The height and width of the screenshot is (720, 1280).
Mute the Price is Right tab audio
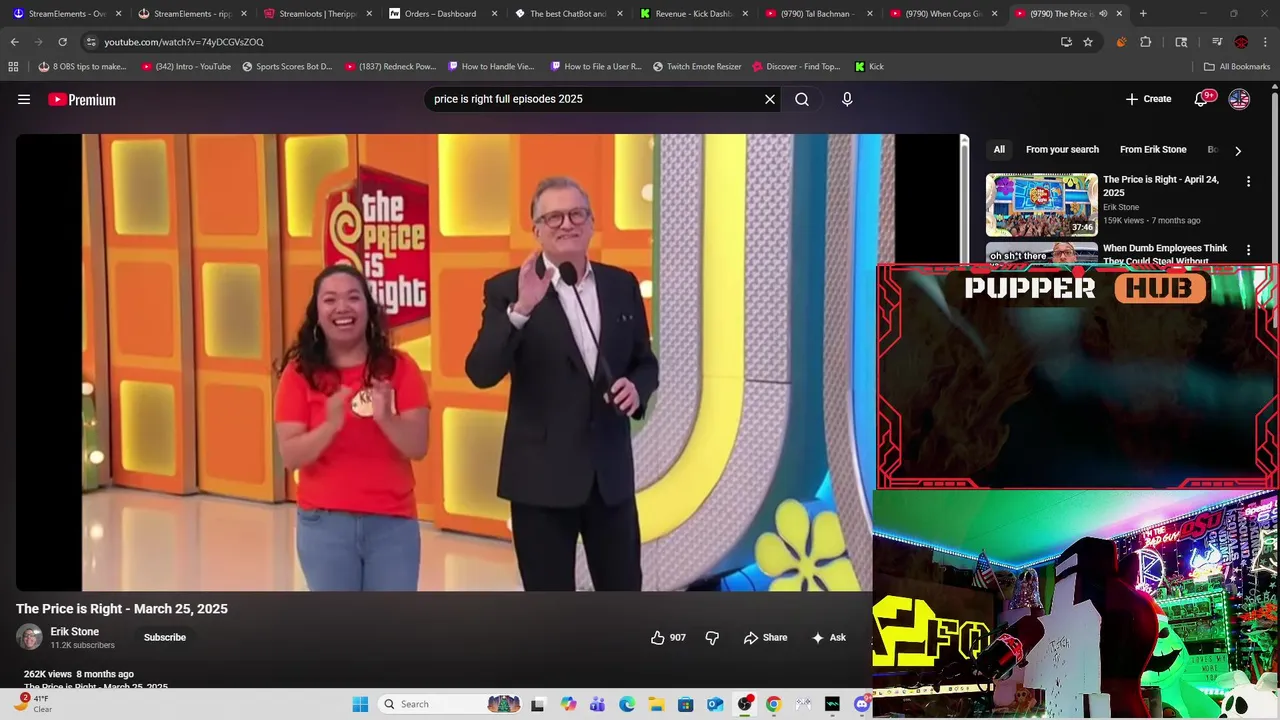point(1103,14)
